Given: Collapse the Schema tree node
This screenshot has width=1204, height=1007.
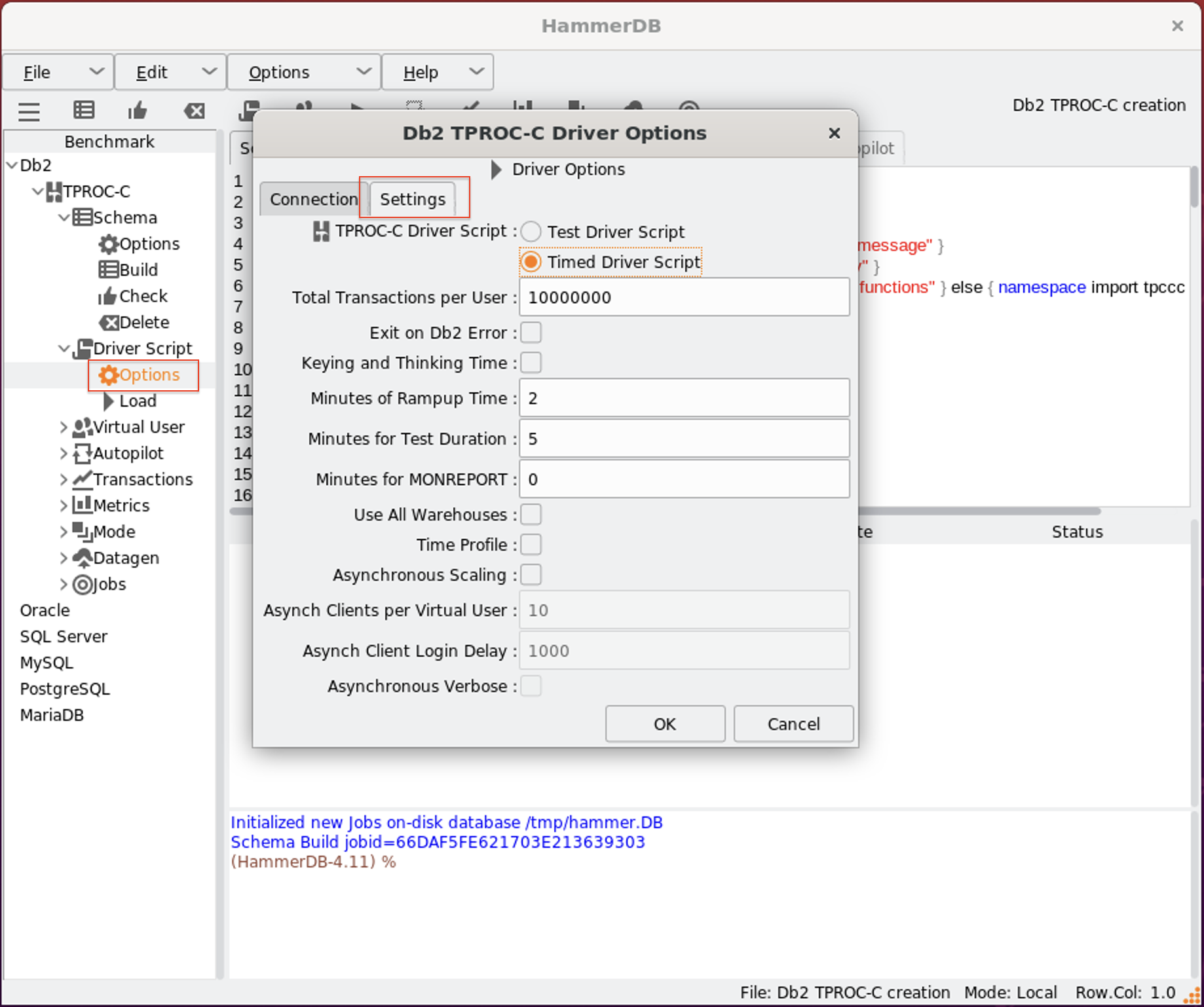Looking at the screenshot, I should pyautogui.click(x=64, y=217).
